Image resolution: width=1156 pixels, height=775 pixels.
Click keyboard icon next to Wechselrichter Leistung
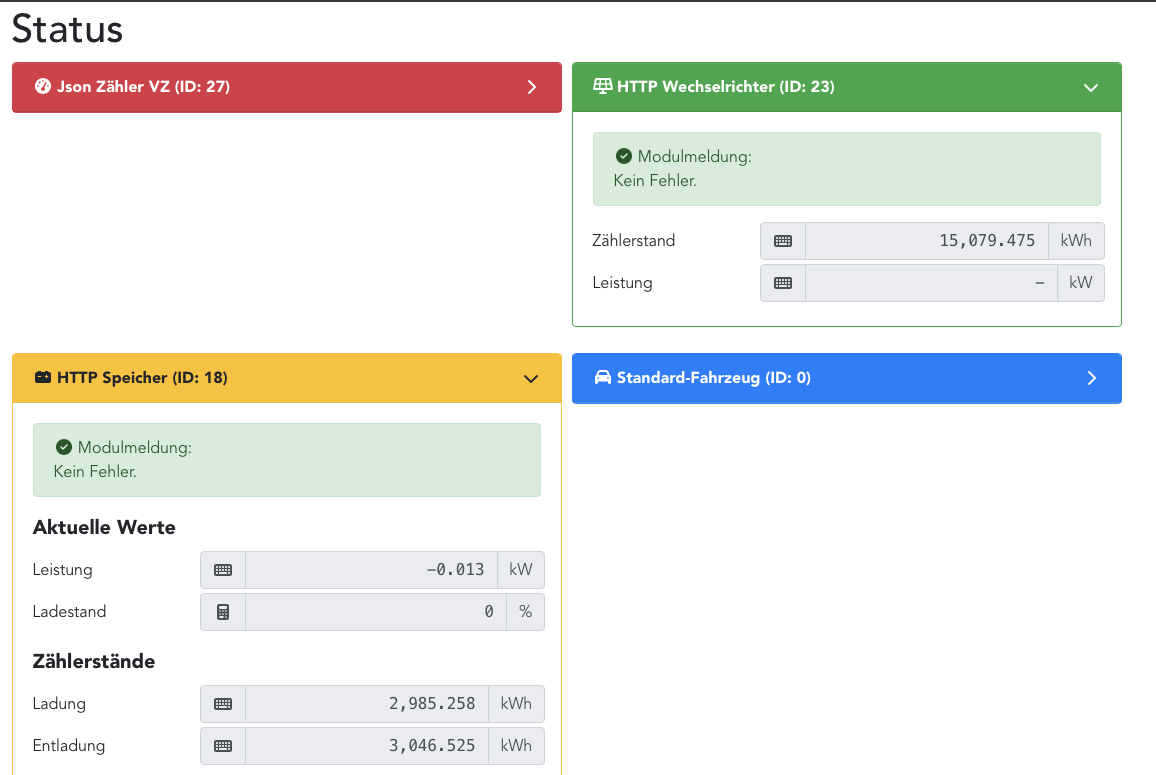point(783,283)
